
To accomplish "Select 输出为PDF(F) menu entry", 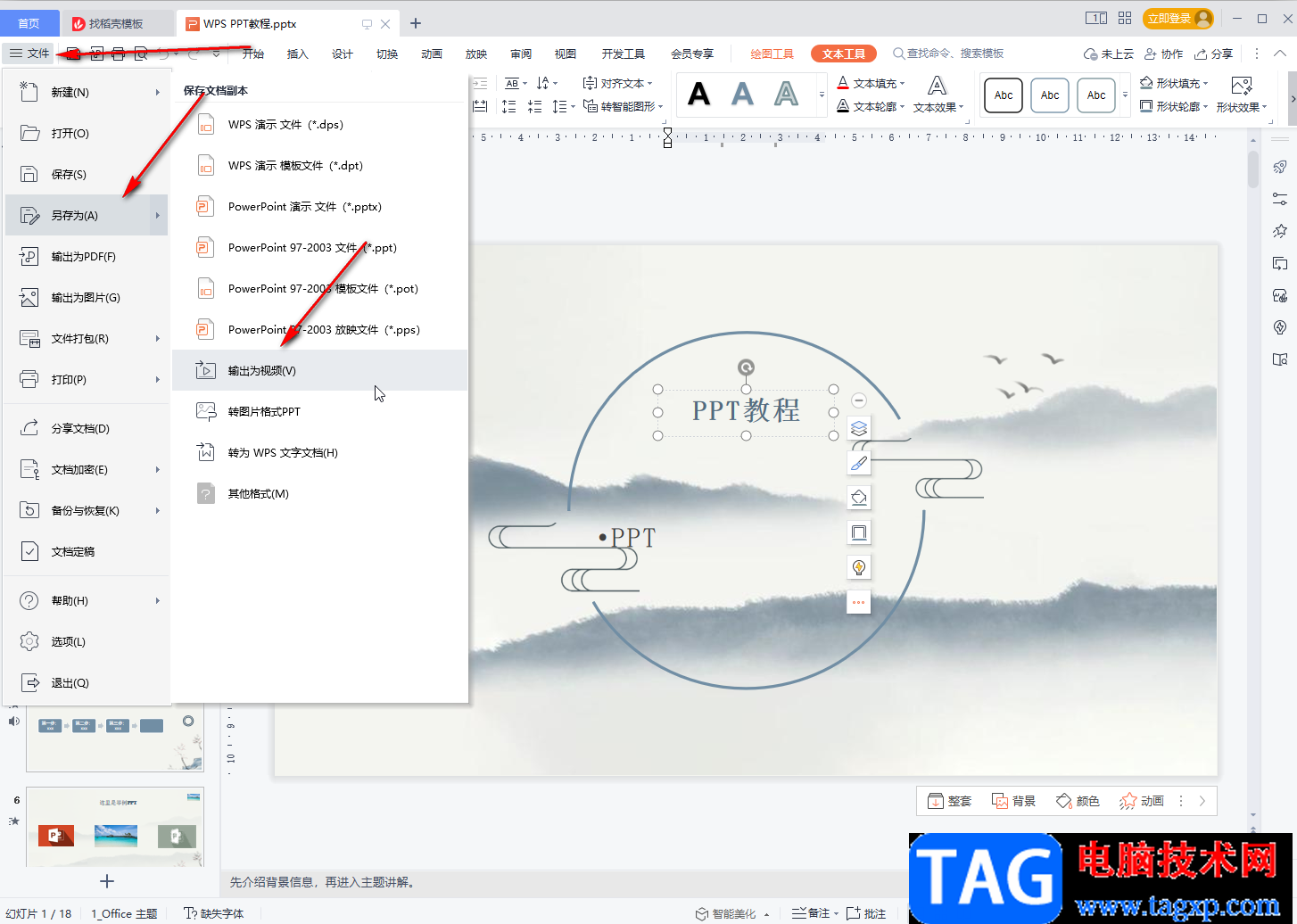I will [87, 256].
